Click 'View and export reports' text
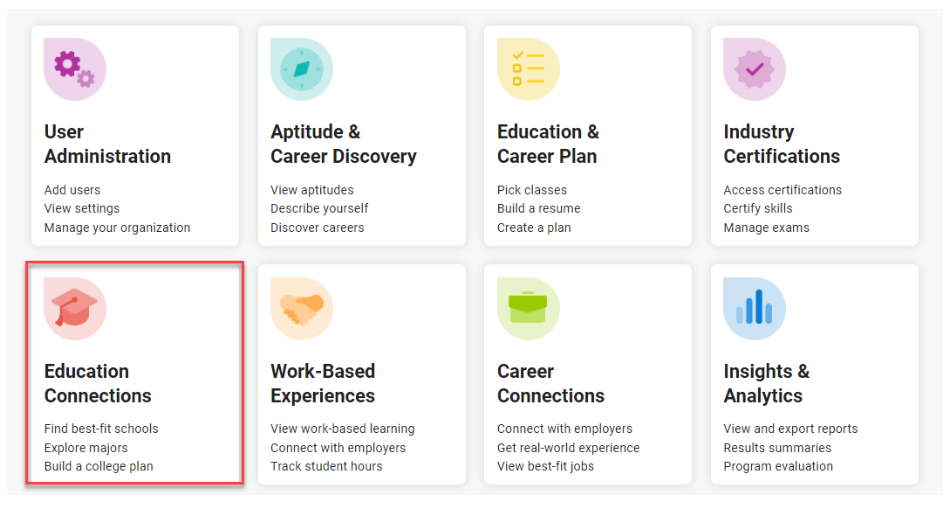The image size is (950, 506). pos(790,429)
